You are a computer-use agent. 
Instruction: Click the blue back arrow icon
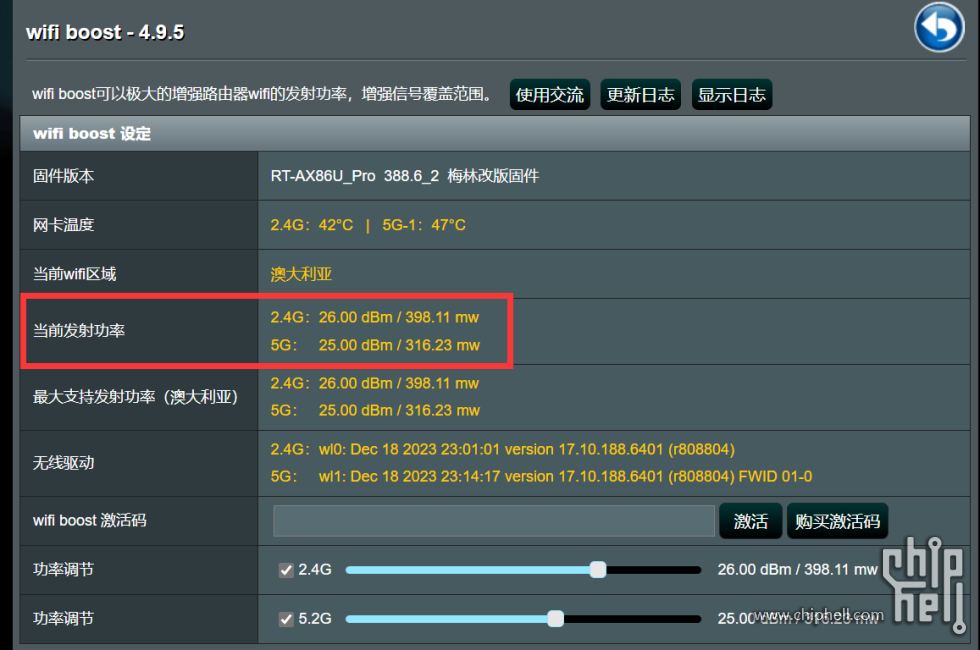pos(939,28)
